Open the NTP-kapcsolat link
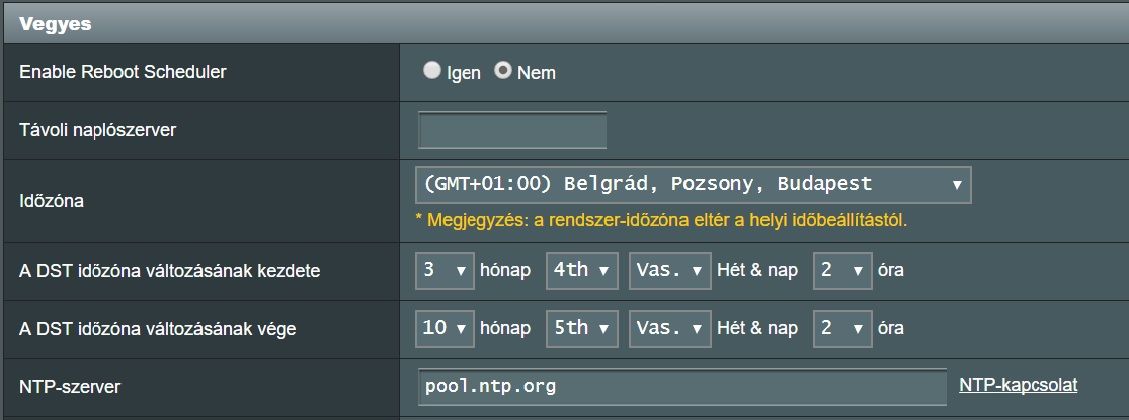 coord(1018,385)
